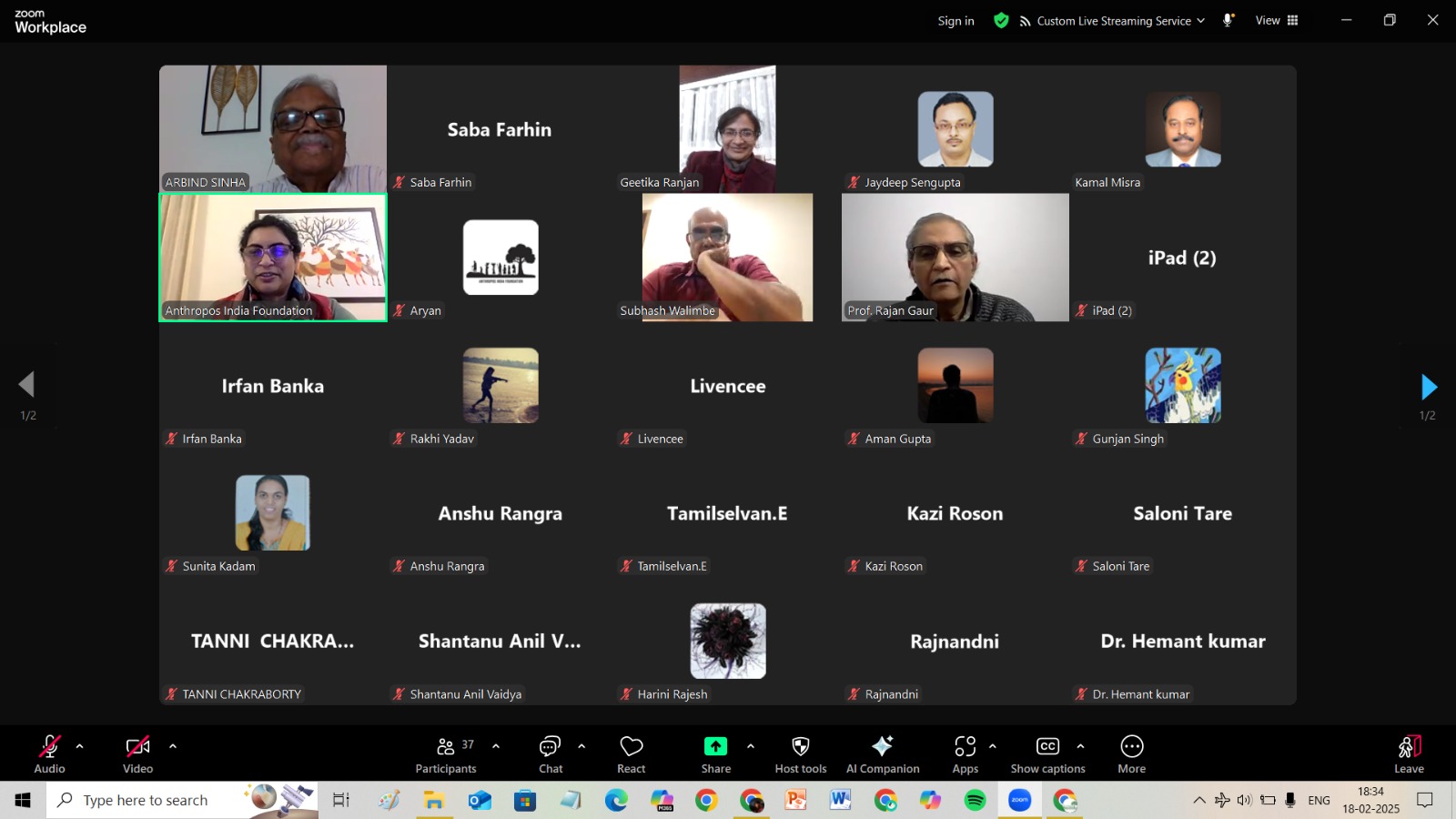Select Prof. Rajan Gaur video tile
This screenshot has height=819, width=1456.
pos(955,257)
